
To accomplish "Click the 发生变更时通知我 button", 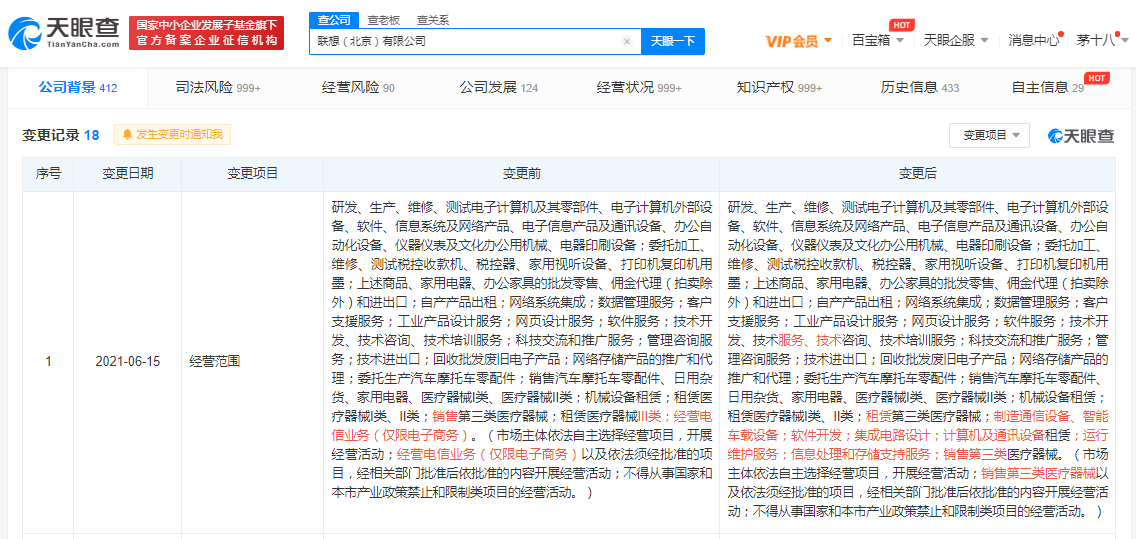I will coord(172,134).
